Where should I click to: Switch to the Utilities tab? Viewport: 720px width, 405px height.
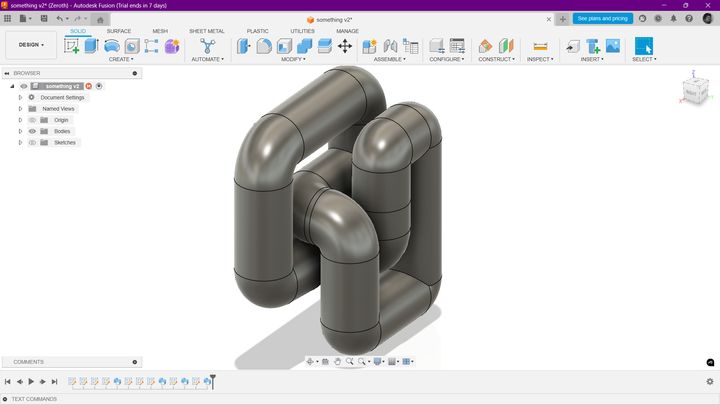(x=302, y=31)
